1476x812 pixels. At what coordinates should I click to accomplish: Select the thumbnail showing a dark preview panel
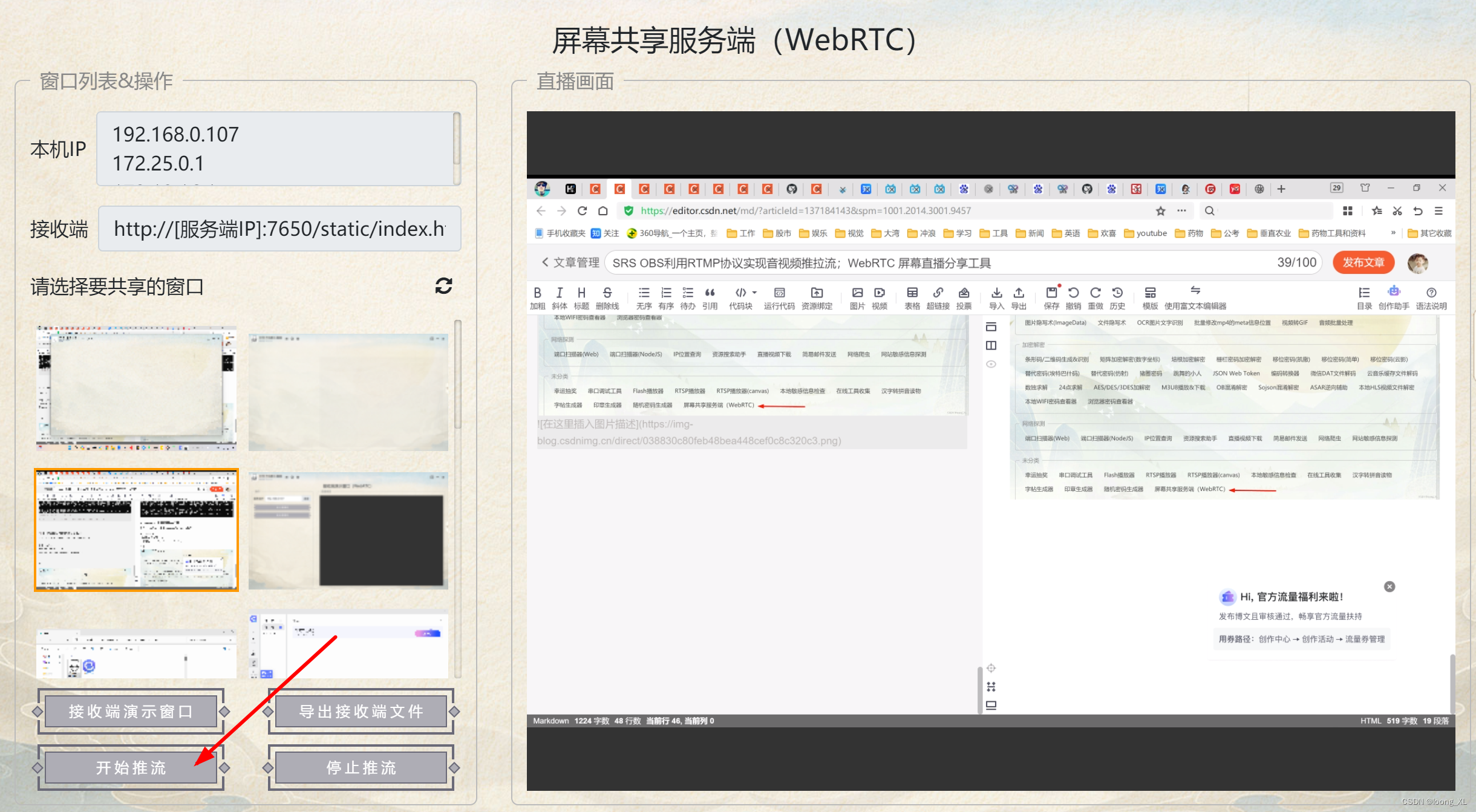348,530
